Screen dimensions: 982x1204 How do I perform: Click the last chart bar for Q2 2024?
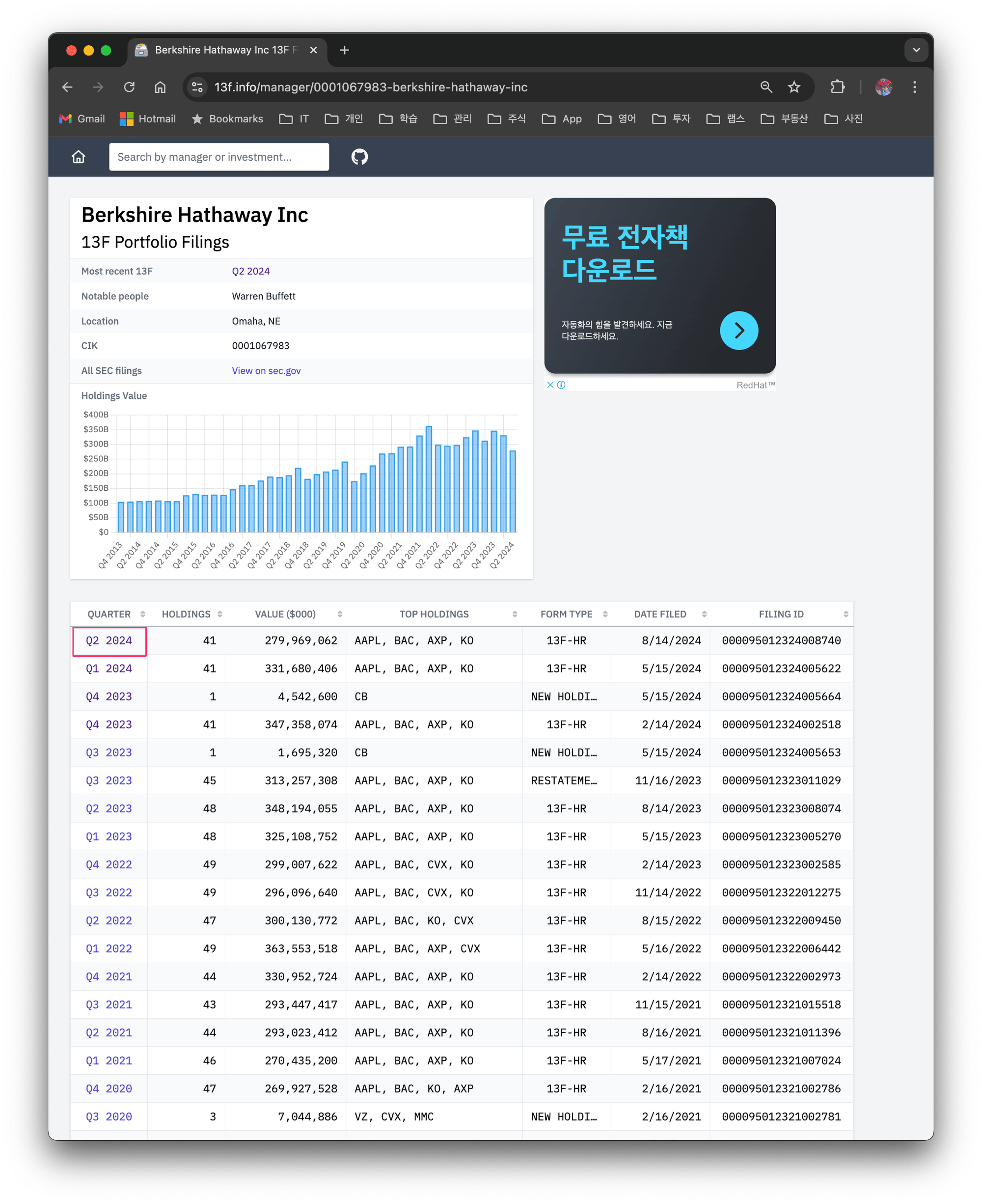tap(513, 491)
